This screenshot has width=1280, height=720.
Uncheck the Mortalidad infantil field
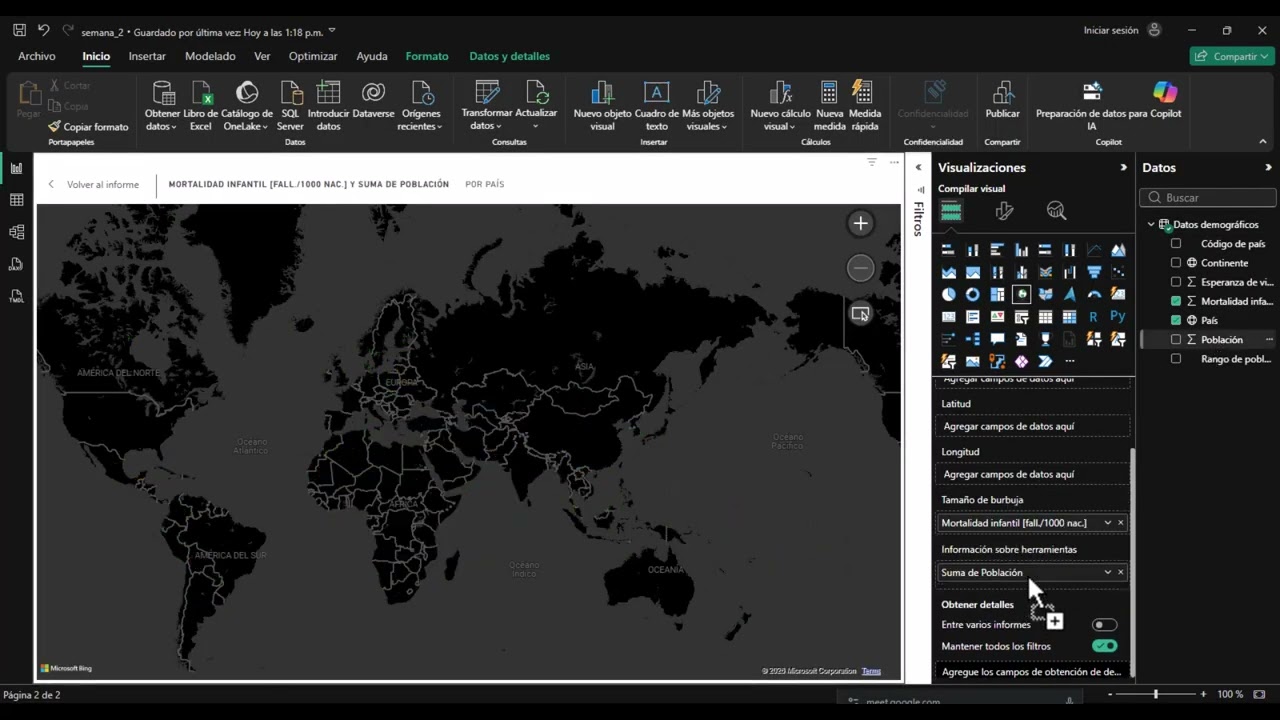point(1176,301)
